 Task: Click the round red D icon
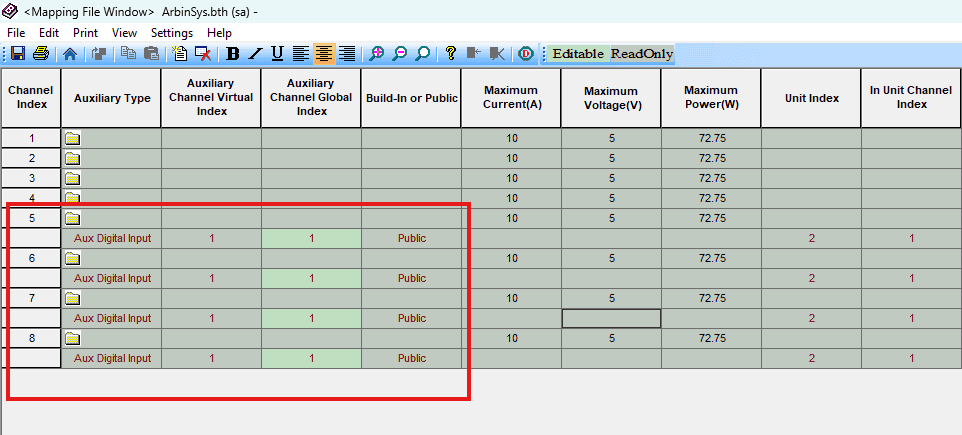(525, 54)
